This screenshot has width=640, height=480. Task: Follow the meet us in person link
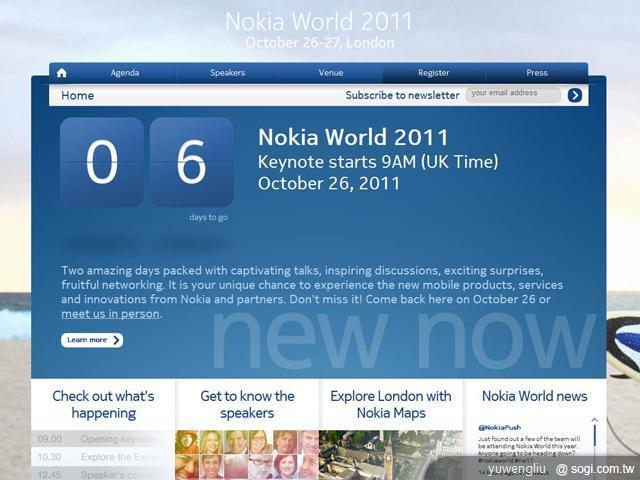pyautogui.click(x=110, y=314)
